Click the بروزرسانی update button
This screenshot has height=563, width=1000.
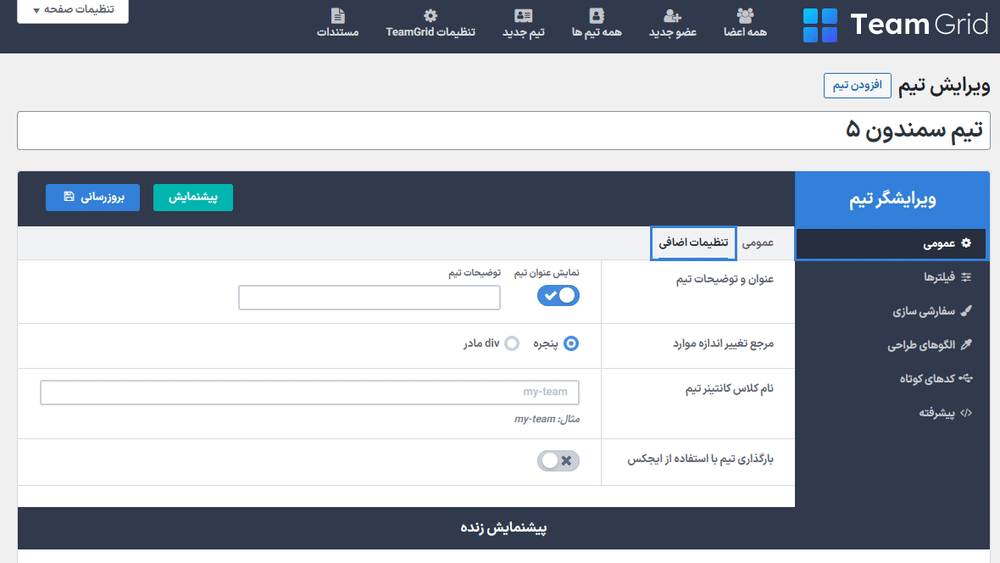pos(93,197)
